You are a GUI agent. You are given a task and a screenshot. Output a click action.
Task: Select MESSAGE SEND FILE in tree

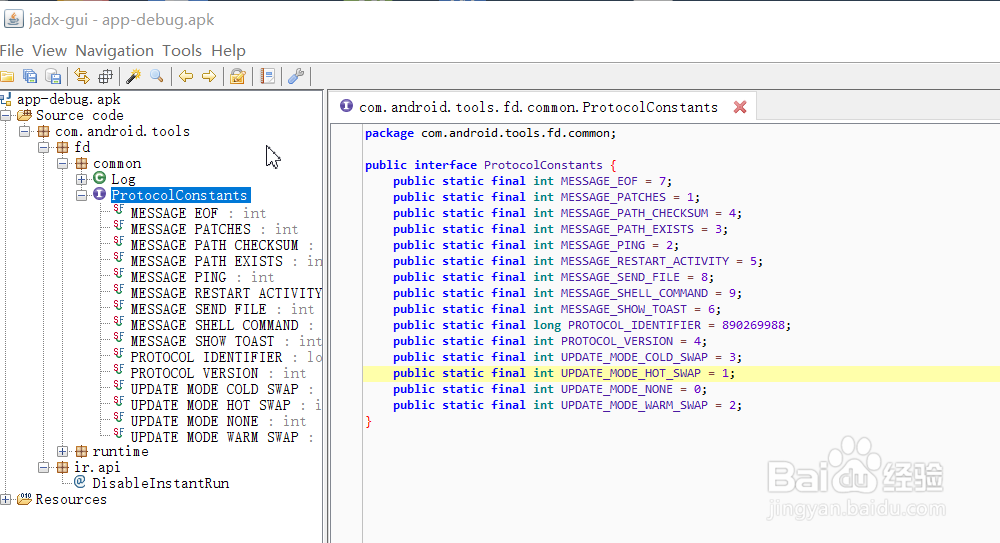(x=222, y=309)
